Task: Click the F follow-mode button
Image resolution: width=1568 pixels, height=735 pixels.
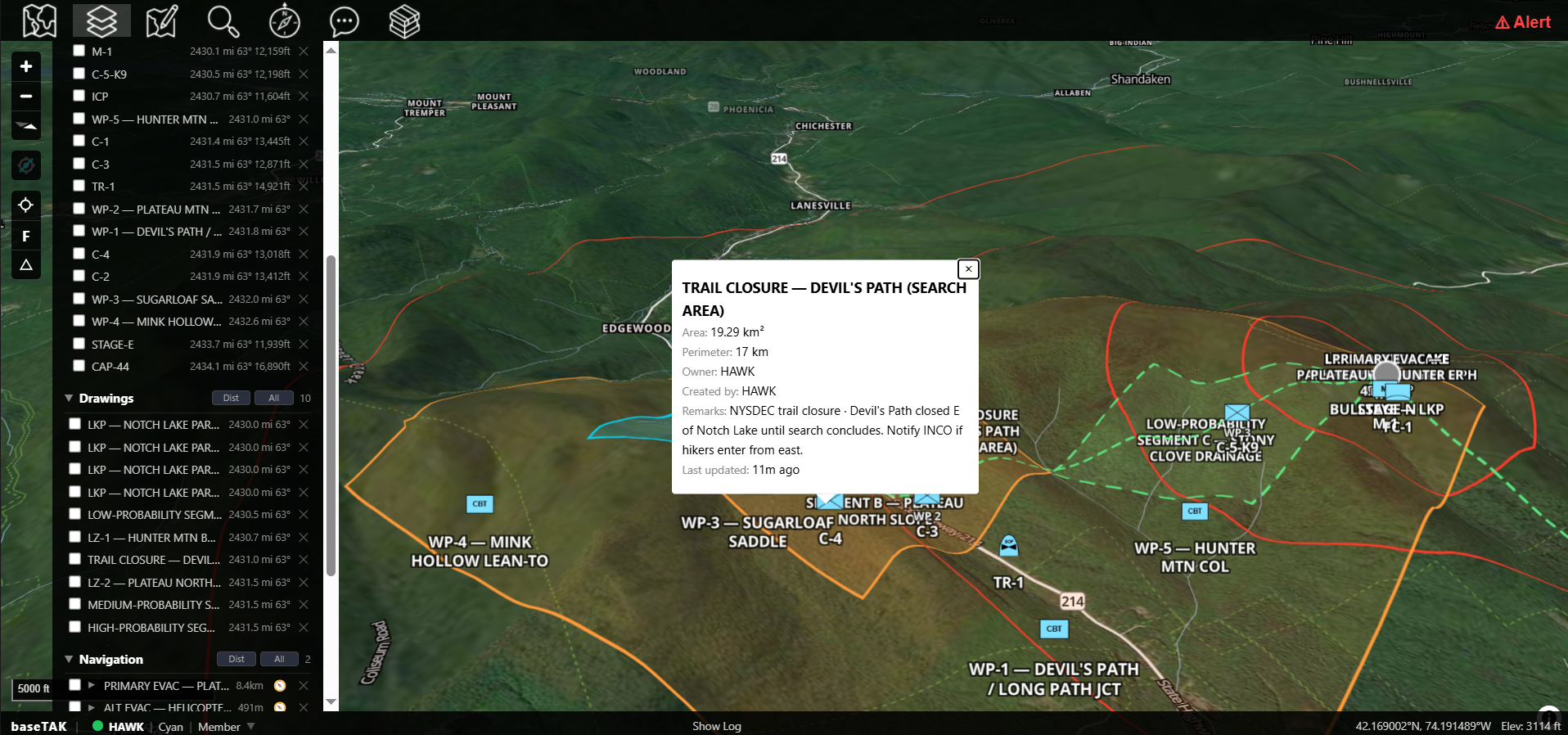Action: click(x=26, y=236)
